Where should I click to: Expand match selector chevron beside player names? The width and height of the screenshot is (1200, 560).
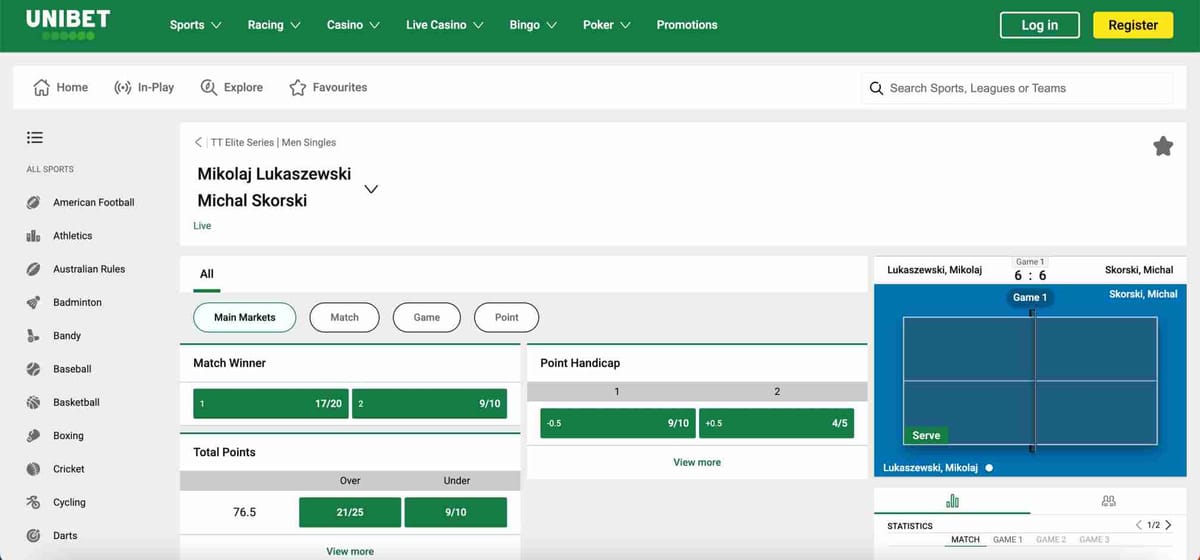coord(371,188)
